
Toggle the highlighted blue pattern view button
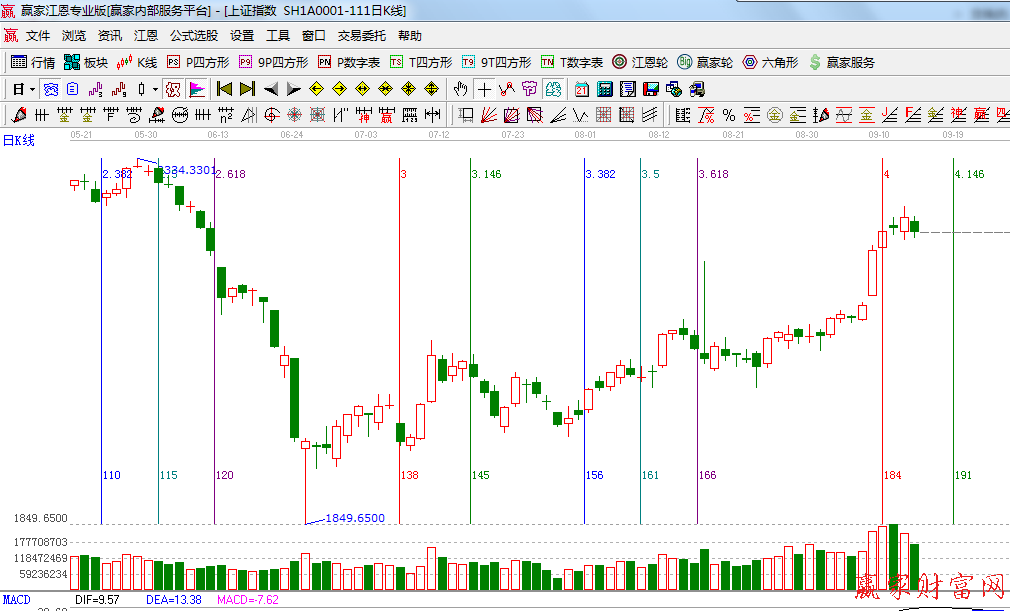tap(49, 89)
